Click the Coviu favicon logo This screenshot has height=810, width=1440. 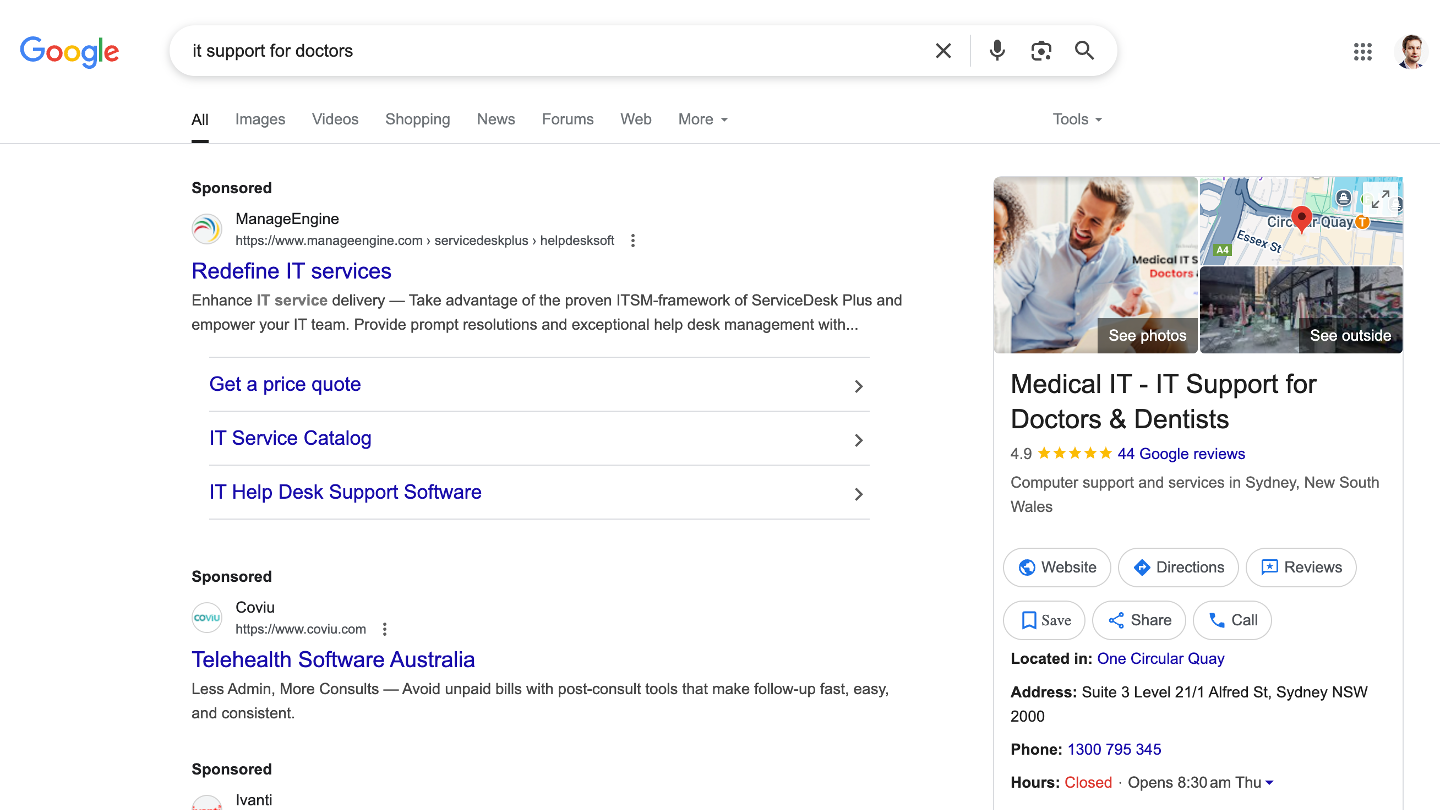pyautogui.click(x=207, y=618)
